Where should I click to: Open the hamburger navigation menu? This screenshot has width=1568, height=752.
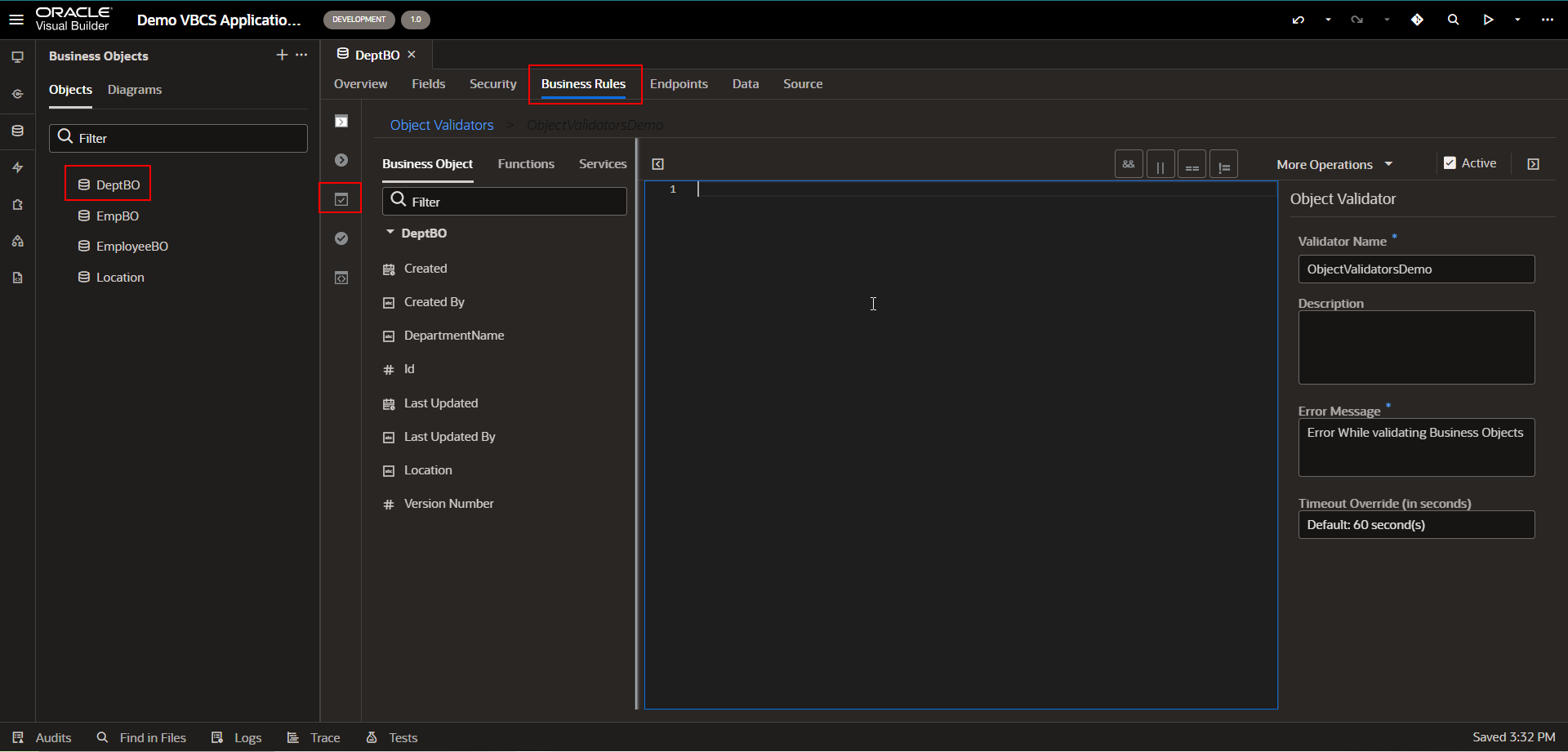coord(16,19)
